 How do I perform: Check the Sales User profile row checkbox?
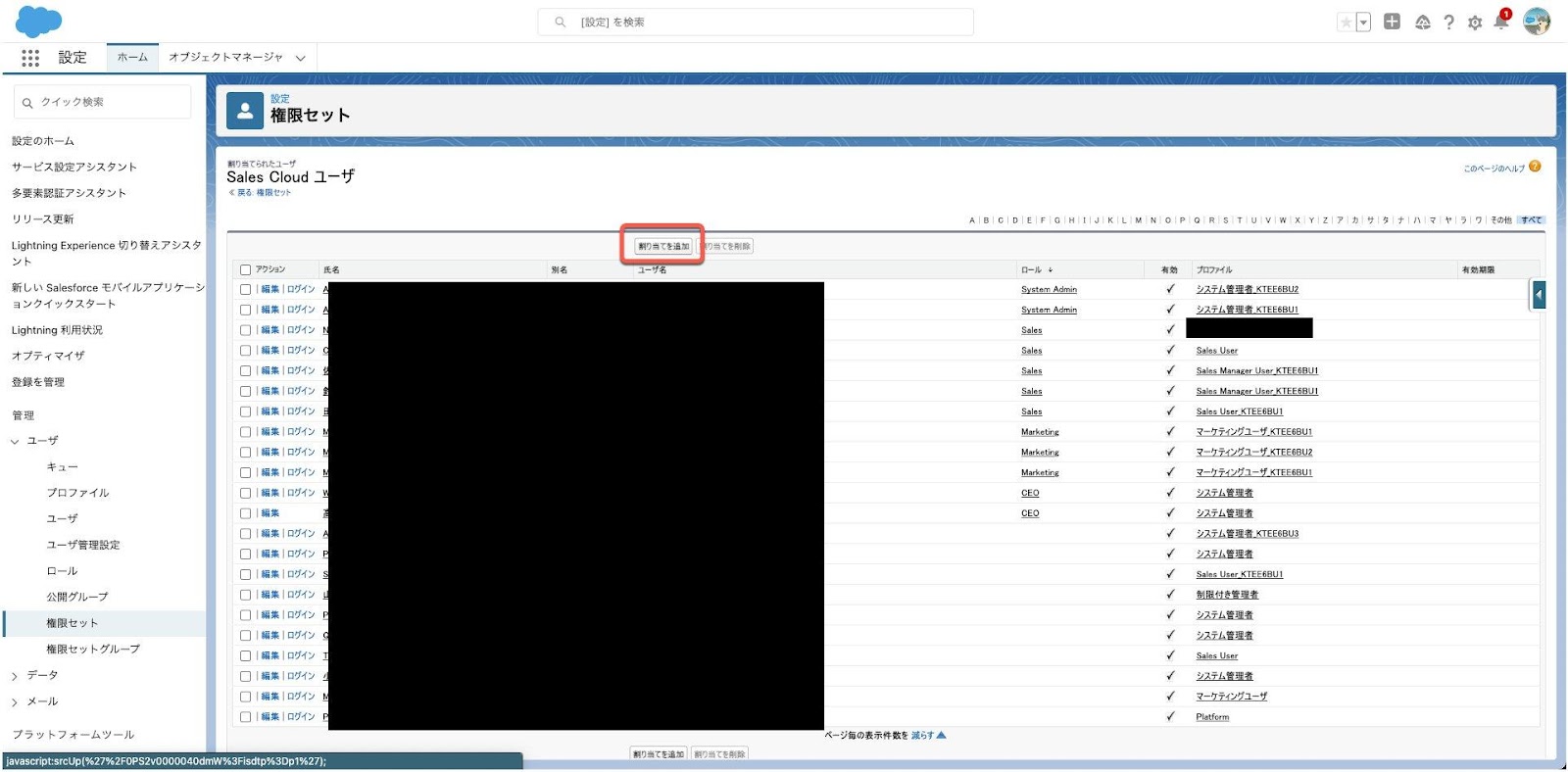point(246,351)
